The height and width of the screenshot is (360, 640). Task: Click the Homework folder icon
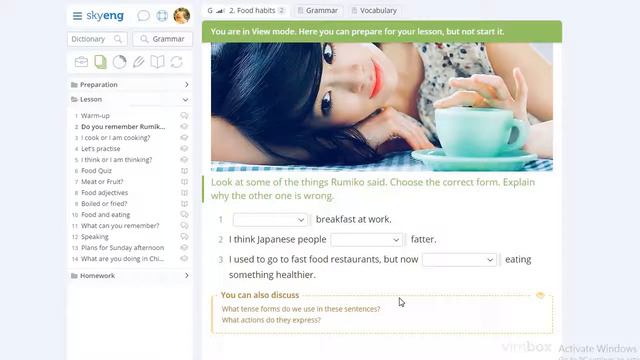click(74, 276)
